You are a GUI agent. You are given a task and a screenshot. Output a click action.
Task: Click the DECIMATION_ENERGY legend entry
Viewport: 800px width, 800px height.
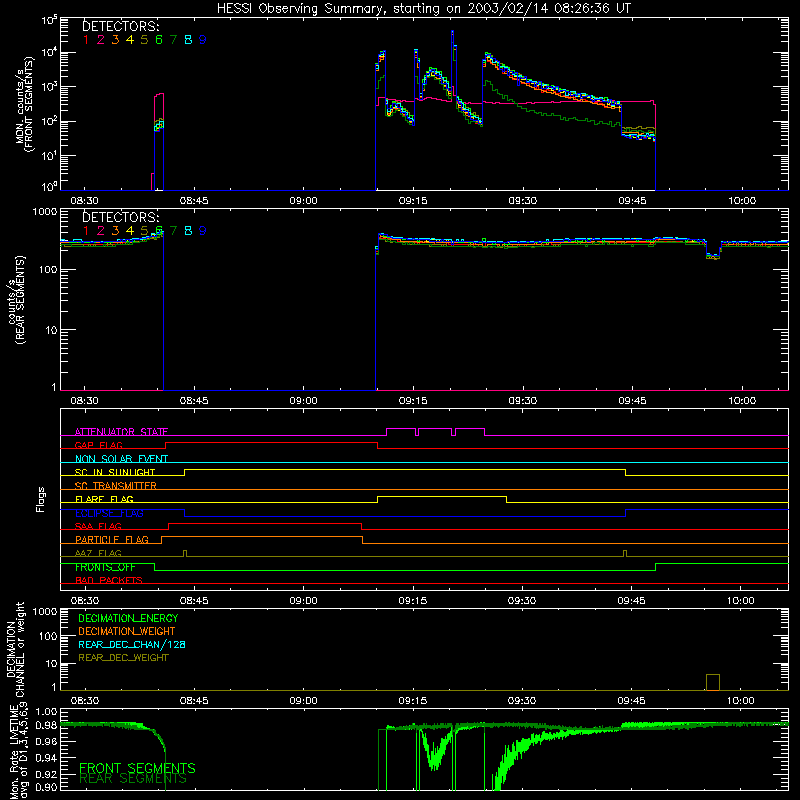(x=128, y=618)
